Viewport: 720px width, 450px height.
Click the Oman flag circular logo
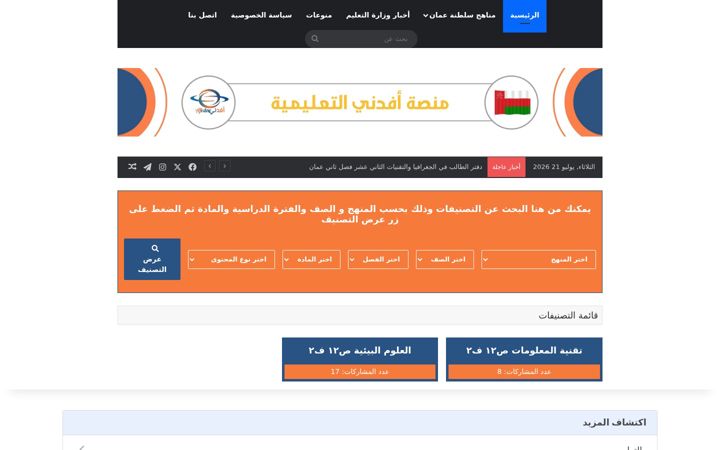(x=512, y=102)
